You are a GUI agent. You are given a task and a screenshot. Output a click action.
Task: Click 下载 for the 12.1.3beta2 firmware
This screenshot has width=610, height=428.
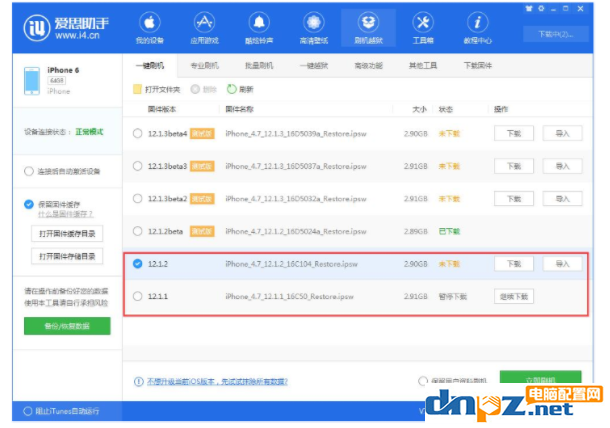514,199
